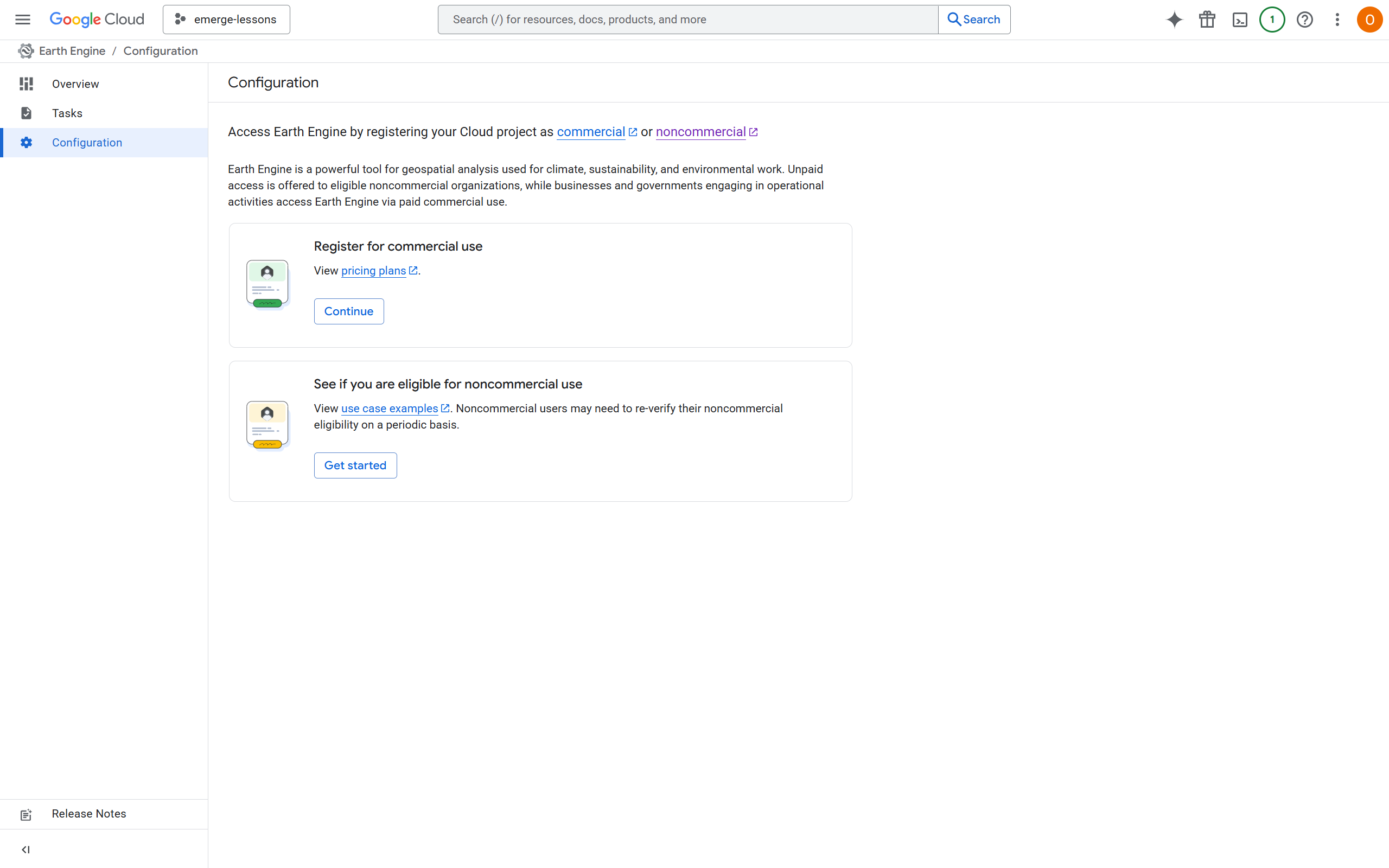Viewport: 1389px width, 868px height.
Task: Click Get started for noncommercial use
Action: pyautogui.click(x=355, y=465)
